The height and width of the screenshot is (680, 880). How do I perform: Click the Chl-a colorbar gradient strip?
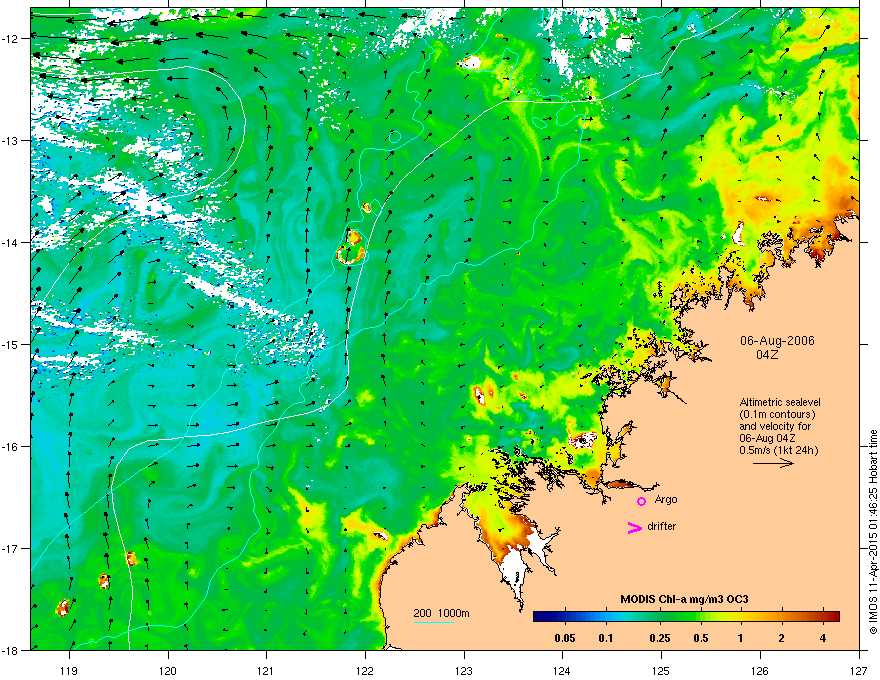(x=686, y=616)
